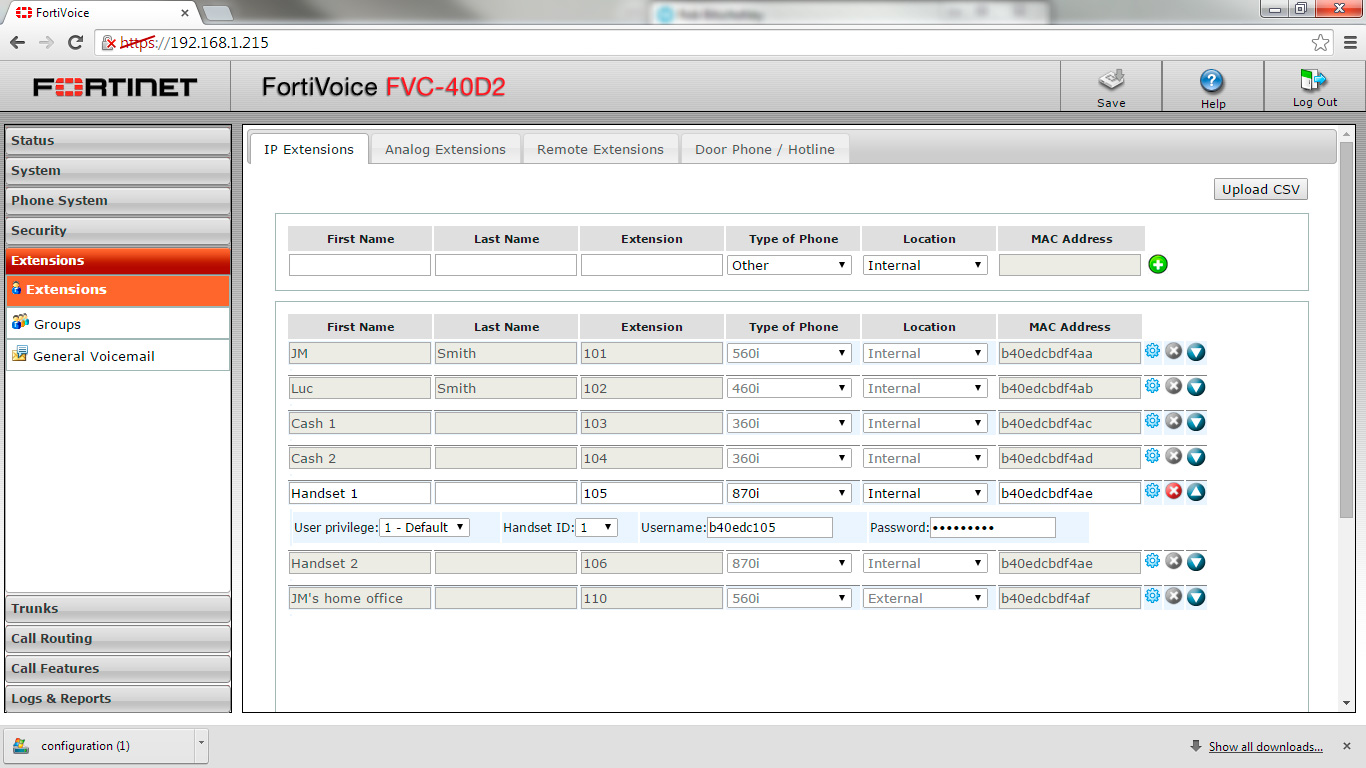The width and height of the screenshot is (1366, 768).
Task: Delete extension 102 with the X icon
Action: point(1174,387)
